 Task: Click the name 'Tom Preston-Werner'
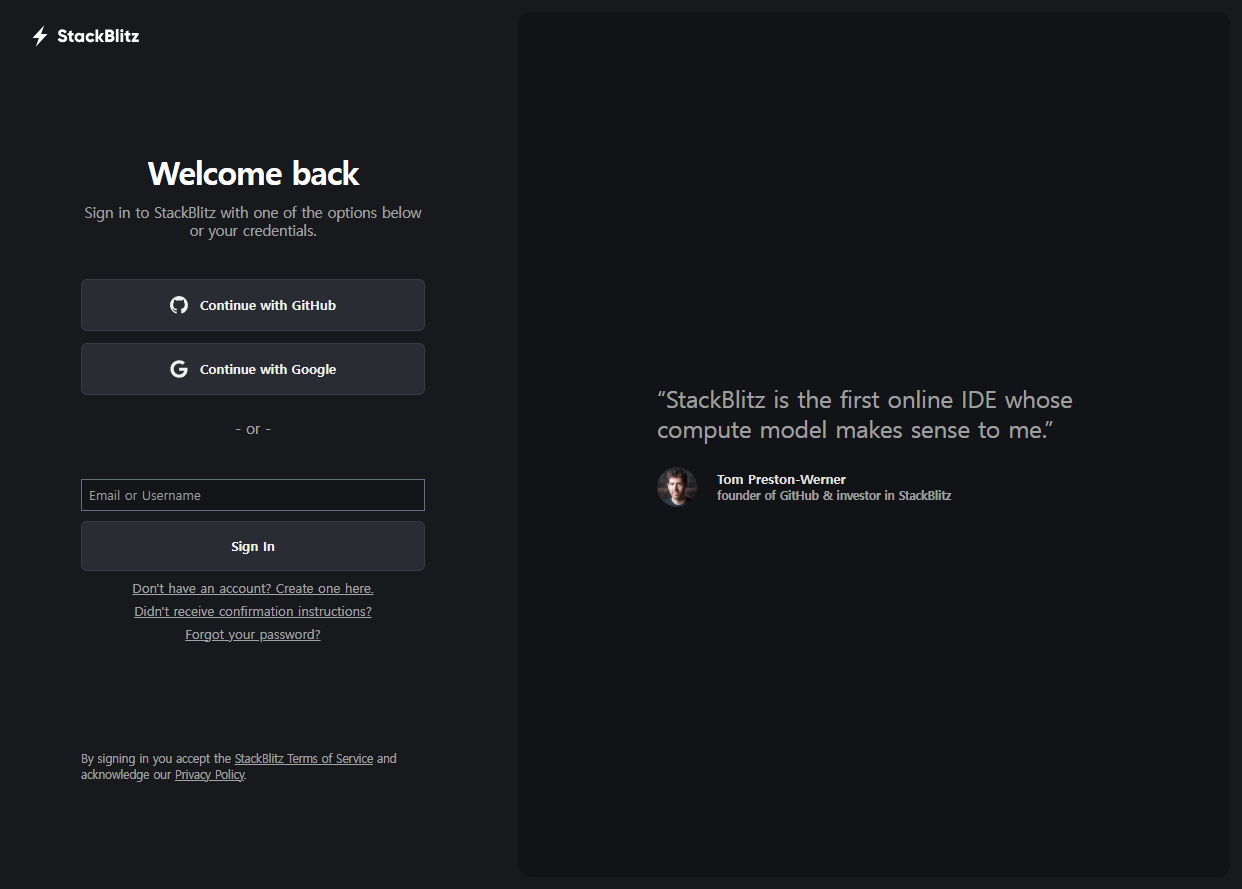pyautogui.click(x=781, y=480)
